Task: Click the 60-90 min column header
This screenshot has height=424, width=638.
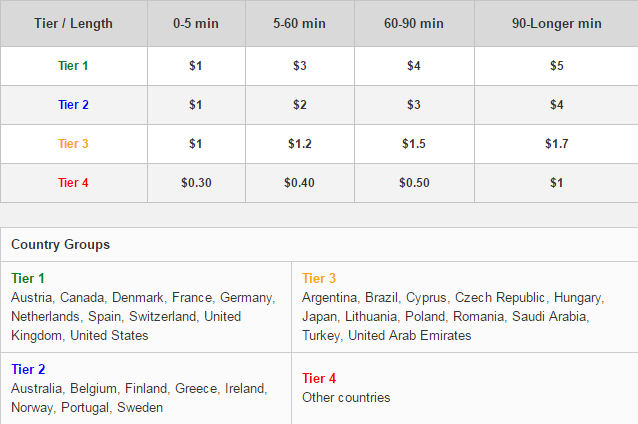Action: coord(414,24)
